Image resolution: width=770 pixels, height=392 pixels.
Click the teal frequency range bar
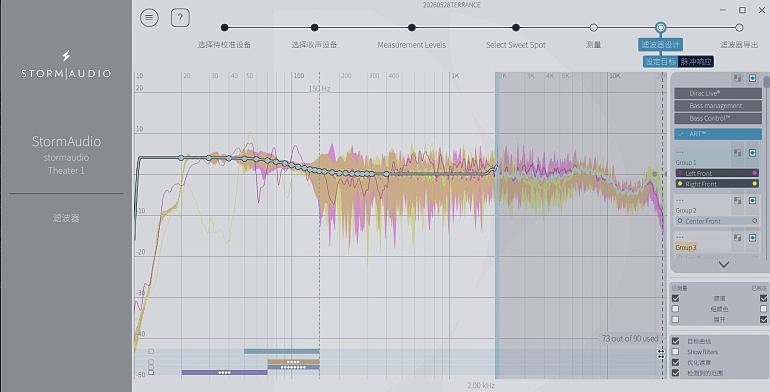(x=281, y=351)
